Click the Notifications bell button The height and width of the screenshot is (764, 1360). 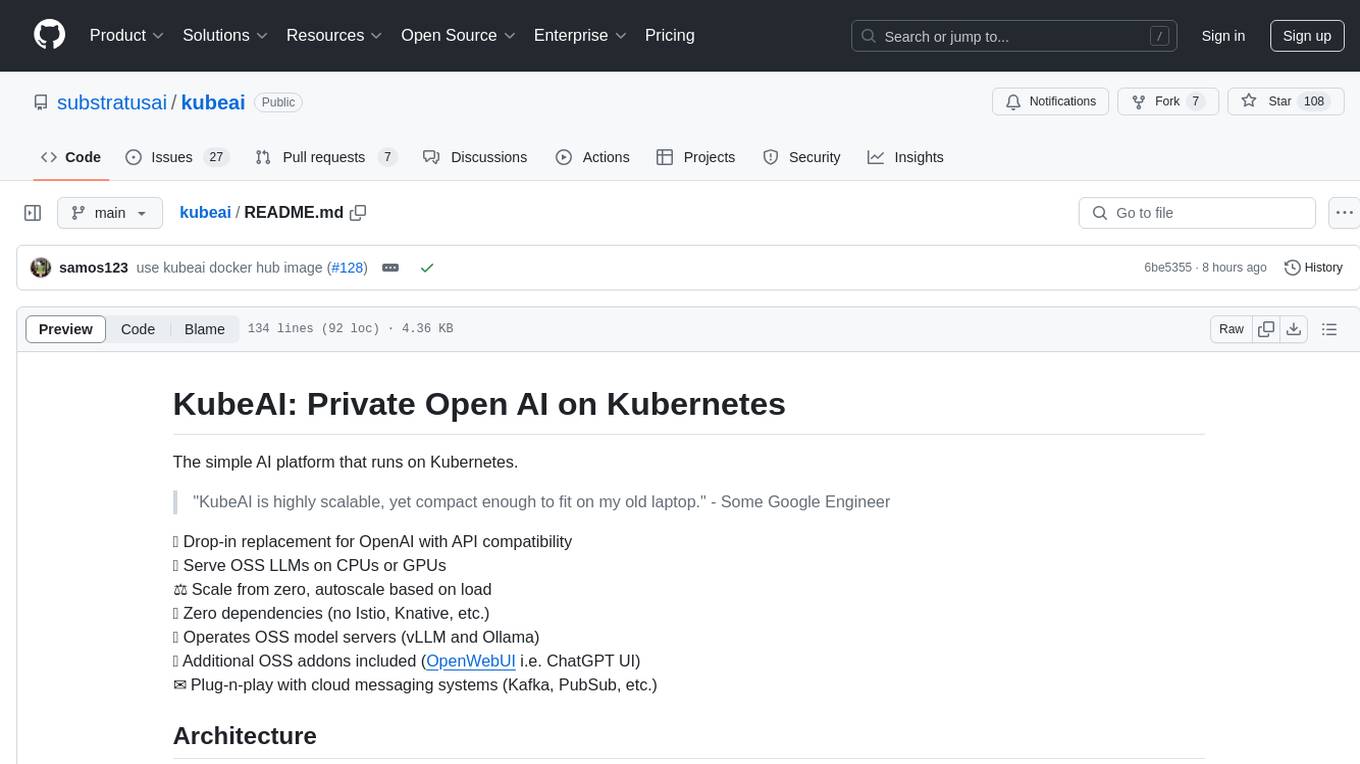(1050, 101)
